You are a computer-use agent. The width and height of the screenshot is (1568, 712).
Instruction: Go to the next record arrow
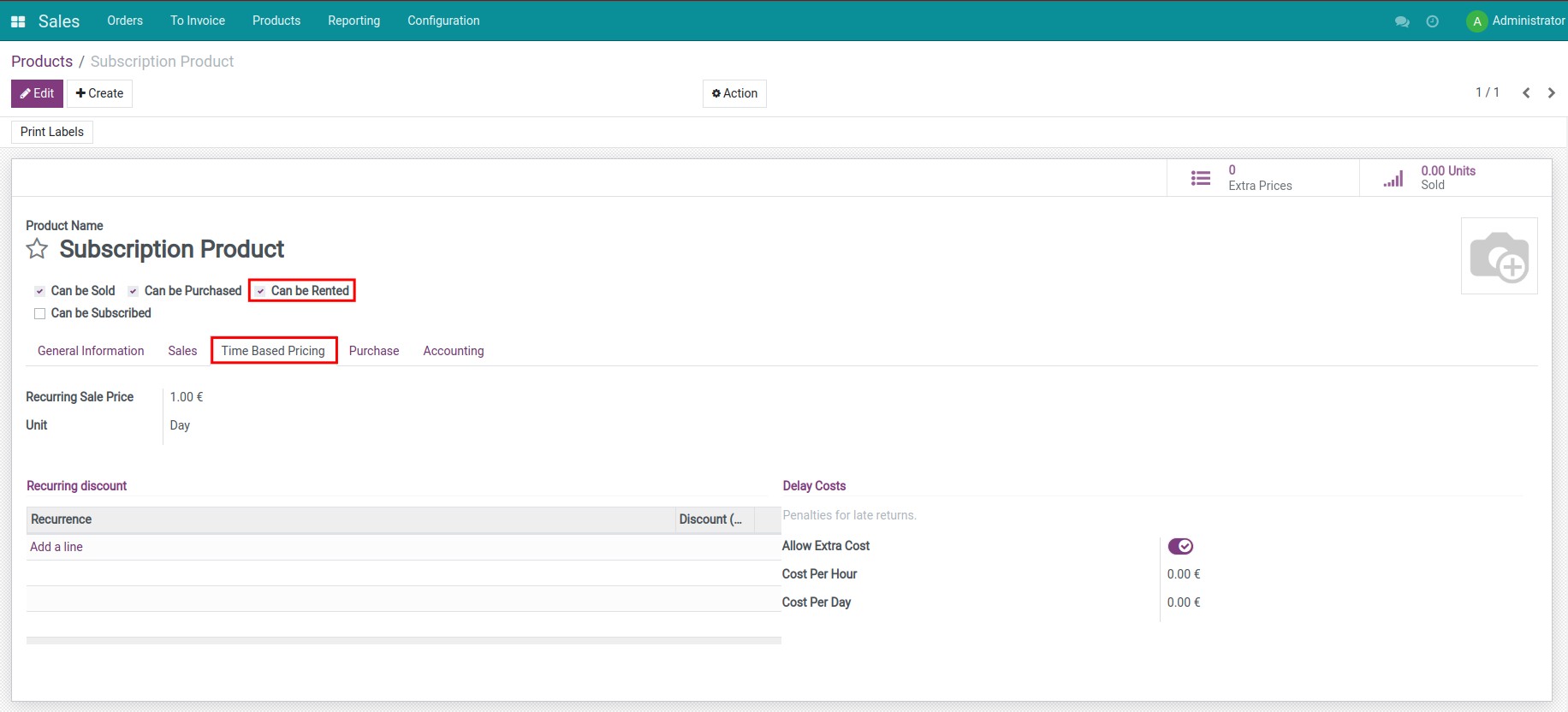1551,93
